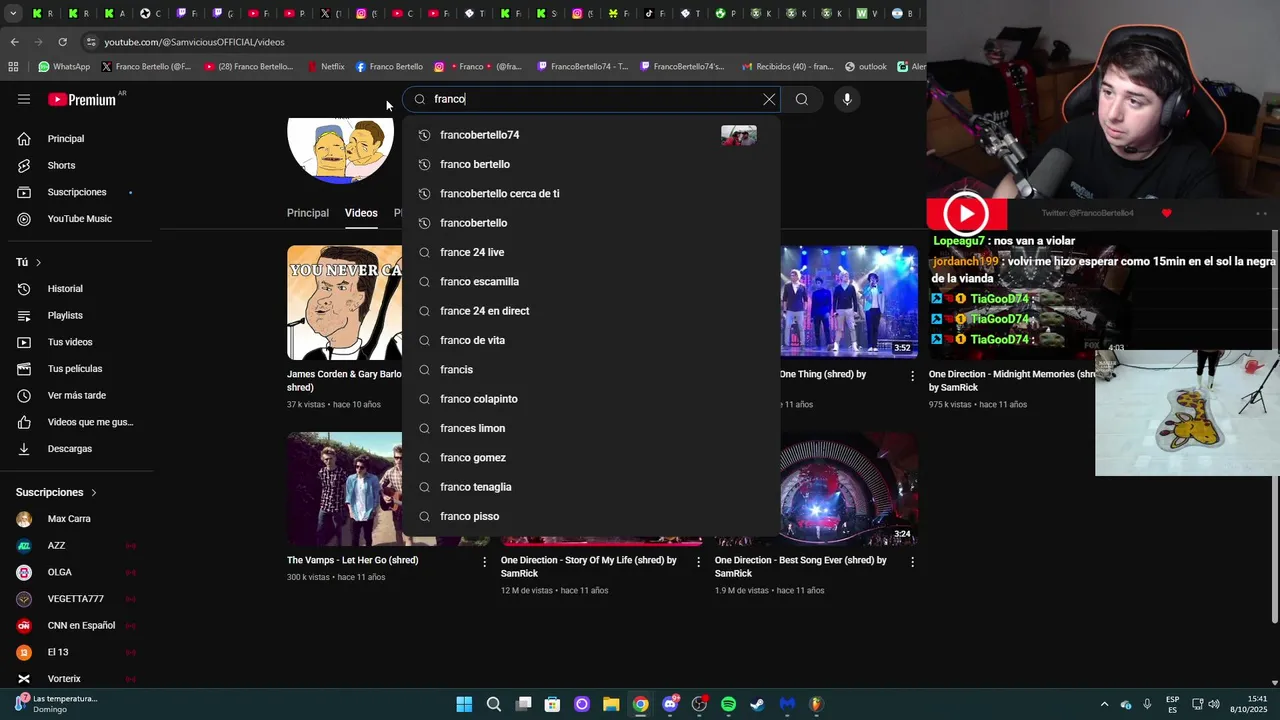Image resolution: width=1280 pixels, height=720 pixels.
Task: Open the Netflix bookmark
Action: 325,67
